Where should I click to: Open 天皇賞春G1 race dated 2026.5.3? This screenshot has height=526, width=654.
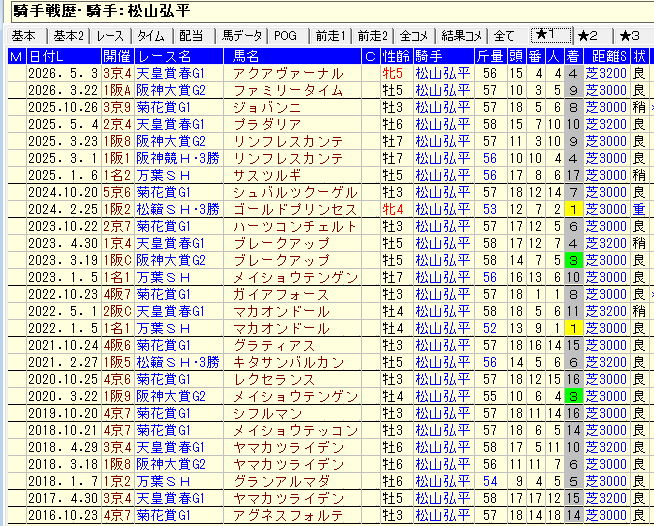(x=171, y=73)
